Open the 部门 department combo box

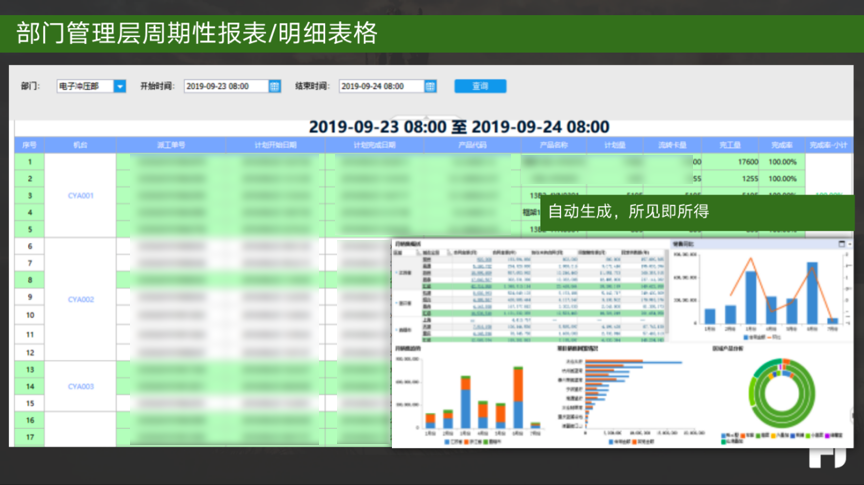click(x=91, y=86)
